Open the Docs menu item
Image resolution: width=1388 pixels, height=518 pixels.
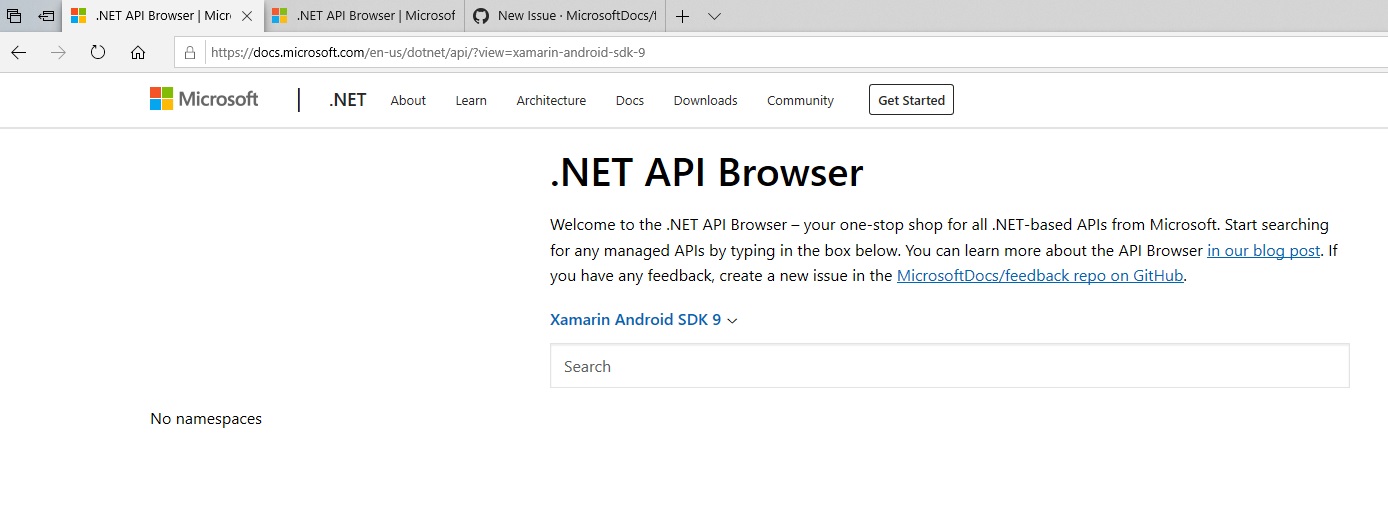(x=630, y=100)
